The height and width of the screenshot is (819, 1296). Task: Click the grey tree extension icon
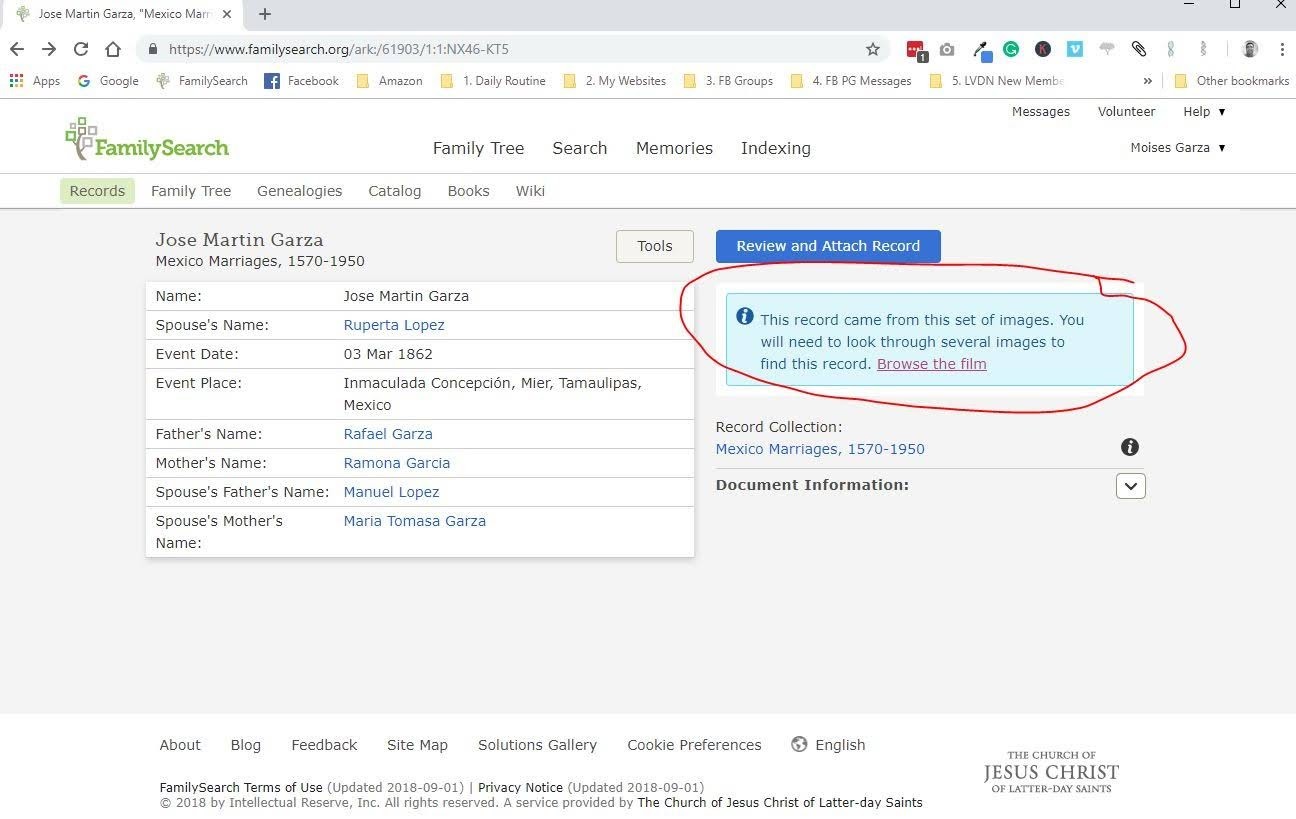[x=1107, y=48]
